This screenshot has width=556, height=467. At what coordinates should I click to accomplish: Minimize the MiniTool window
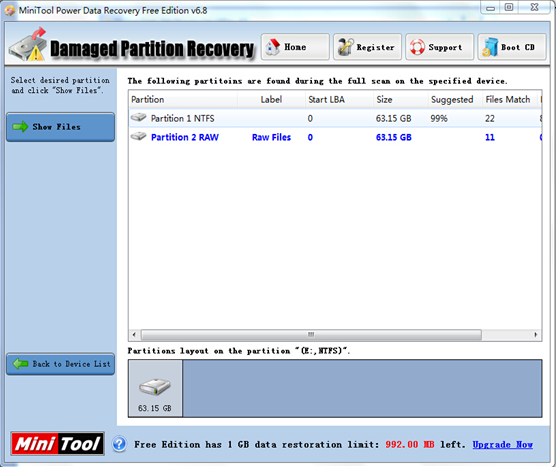490,8
